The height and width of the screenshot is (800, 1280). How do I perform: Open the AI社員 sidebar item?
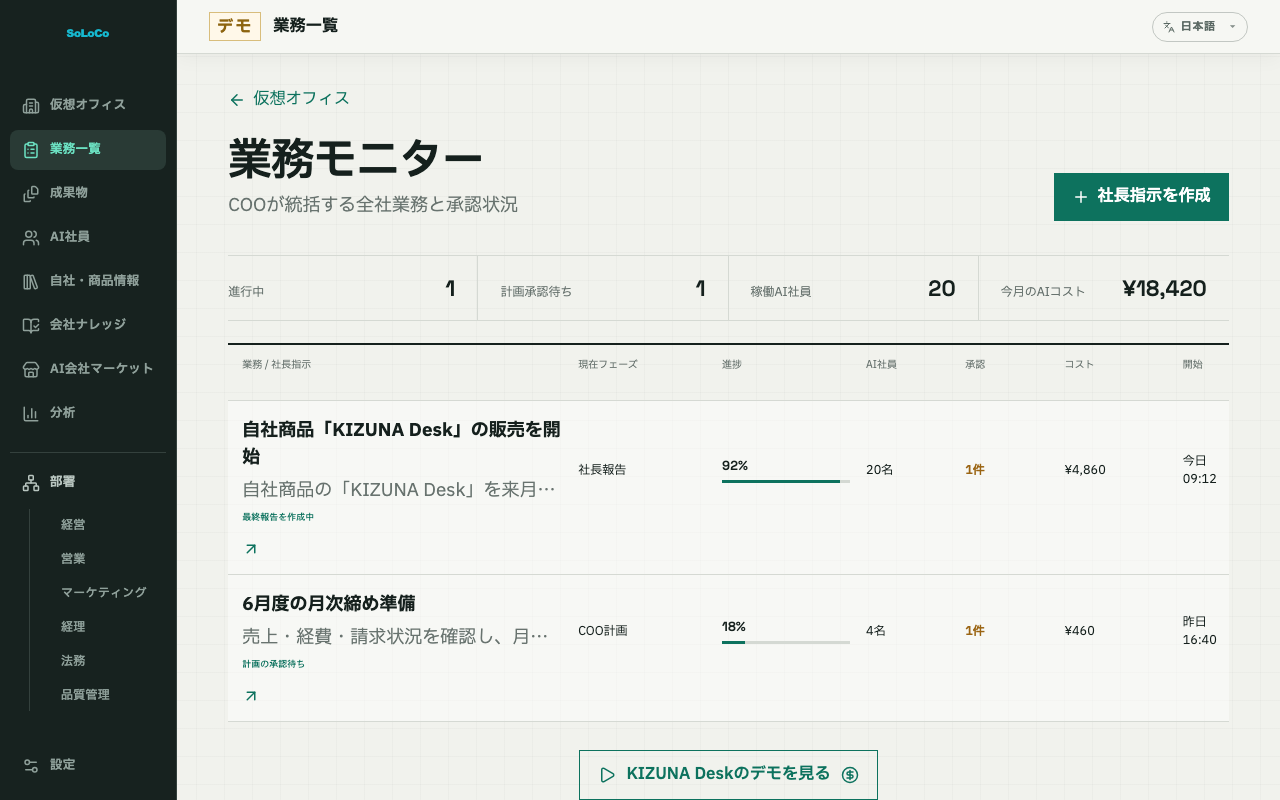coord(88,237)
